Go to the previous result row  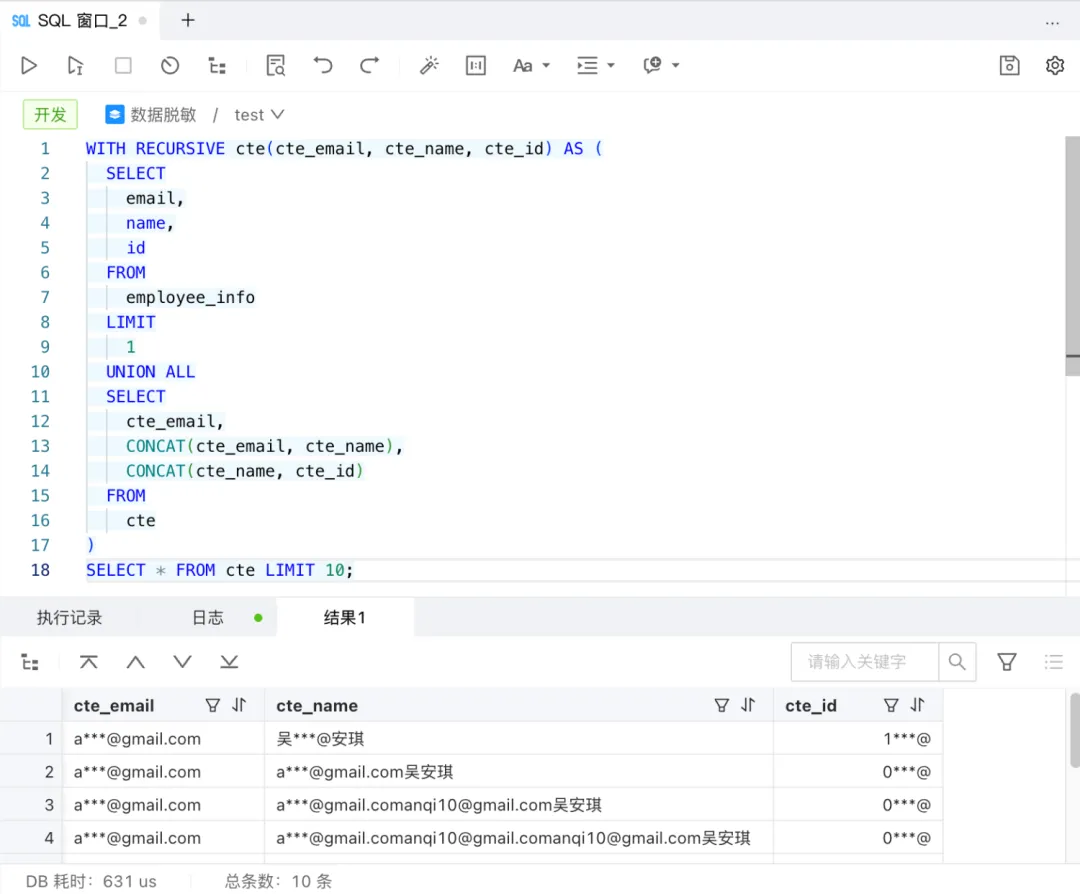(x=136, y=662)
